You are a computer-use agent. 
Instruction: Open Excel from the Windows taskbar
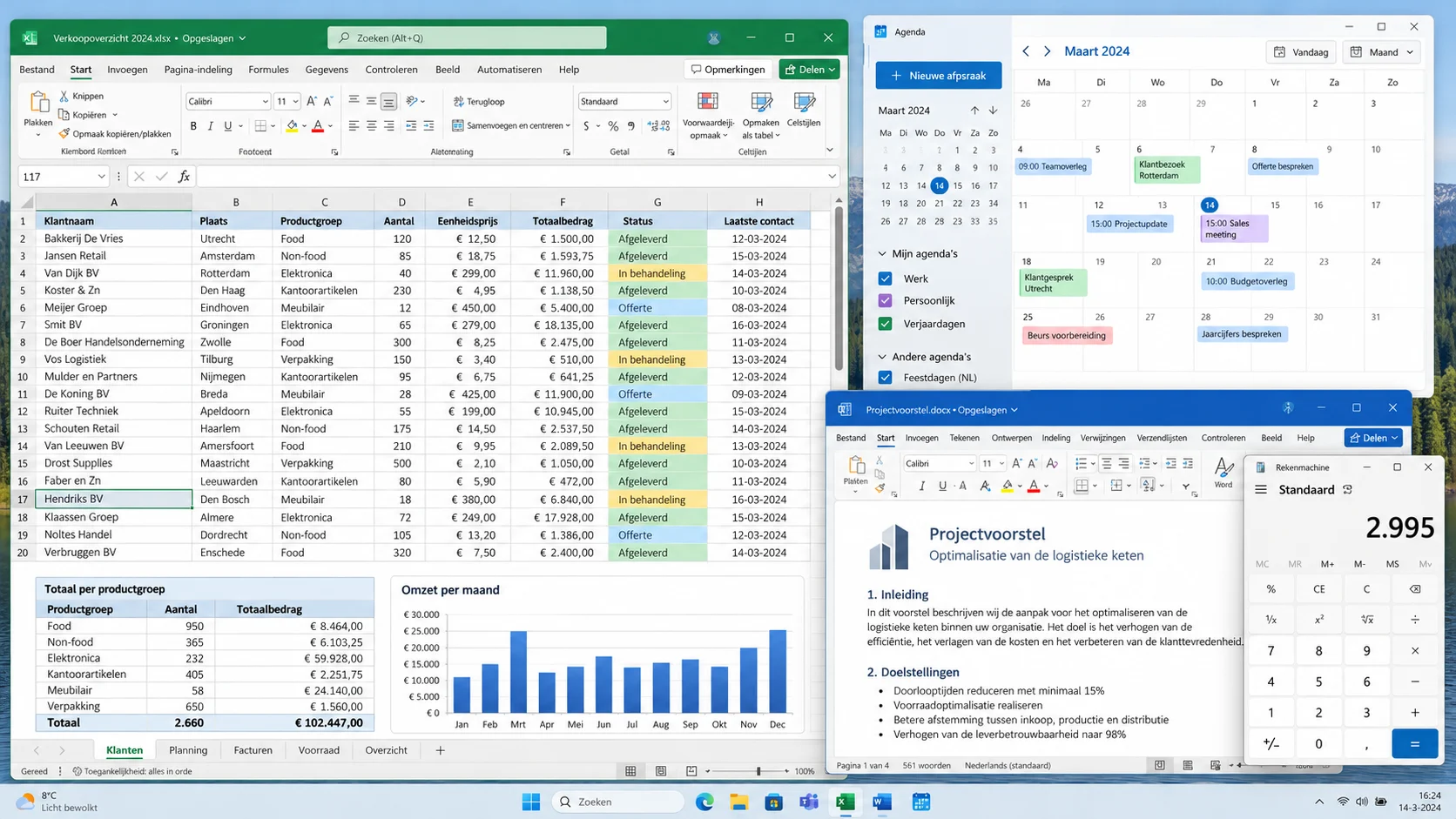[x=845, y=802]
